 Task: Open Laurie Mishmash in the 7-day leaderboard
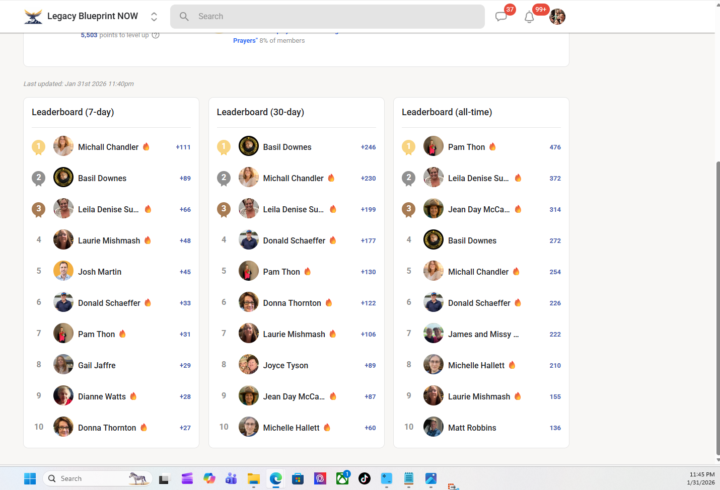coord(109,241)
